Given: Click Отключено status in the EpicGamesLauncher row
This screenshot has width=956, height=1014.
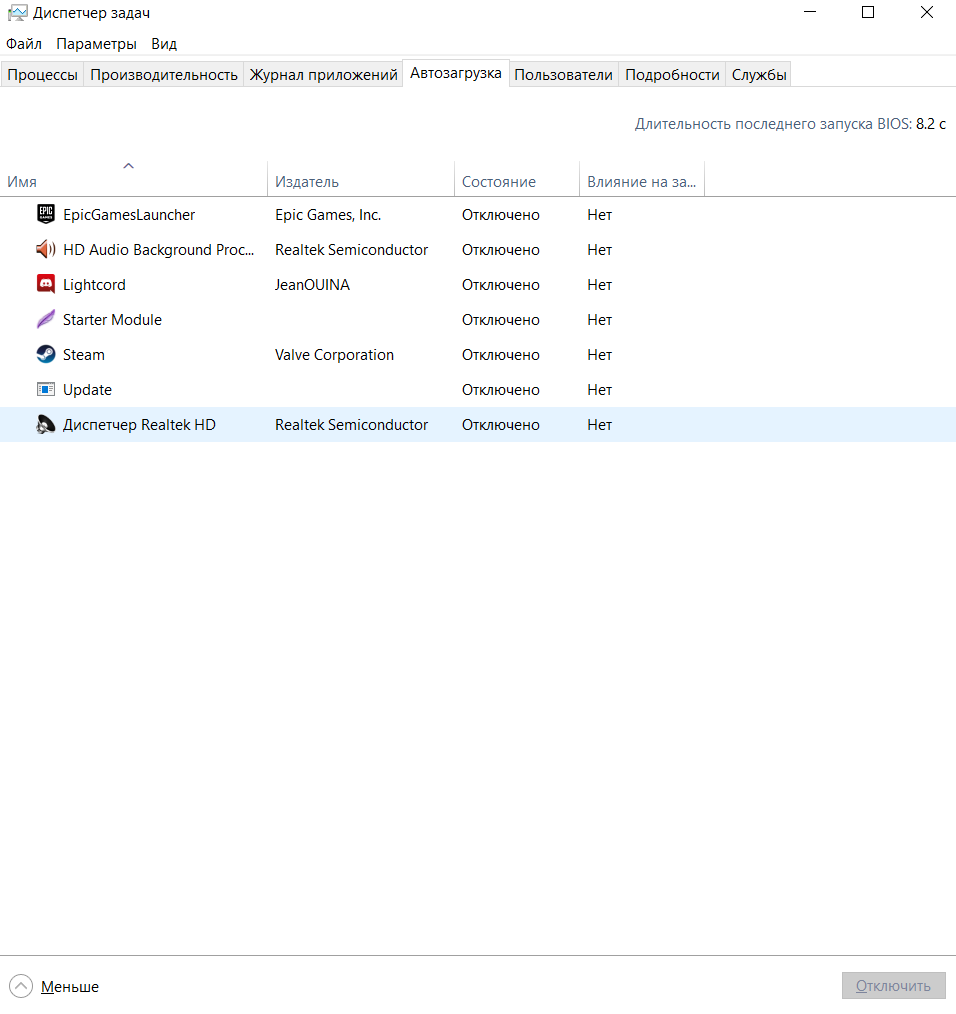Looking at the screenshot, I should point(501,215).
